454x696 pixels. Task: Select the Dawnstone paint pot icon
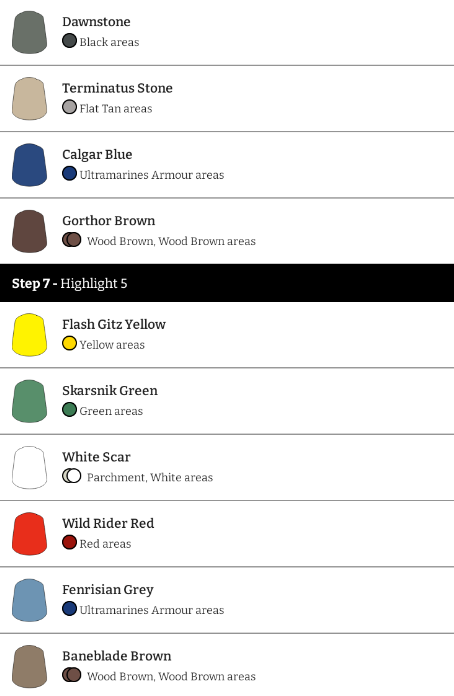29,32
